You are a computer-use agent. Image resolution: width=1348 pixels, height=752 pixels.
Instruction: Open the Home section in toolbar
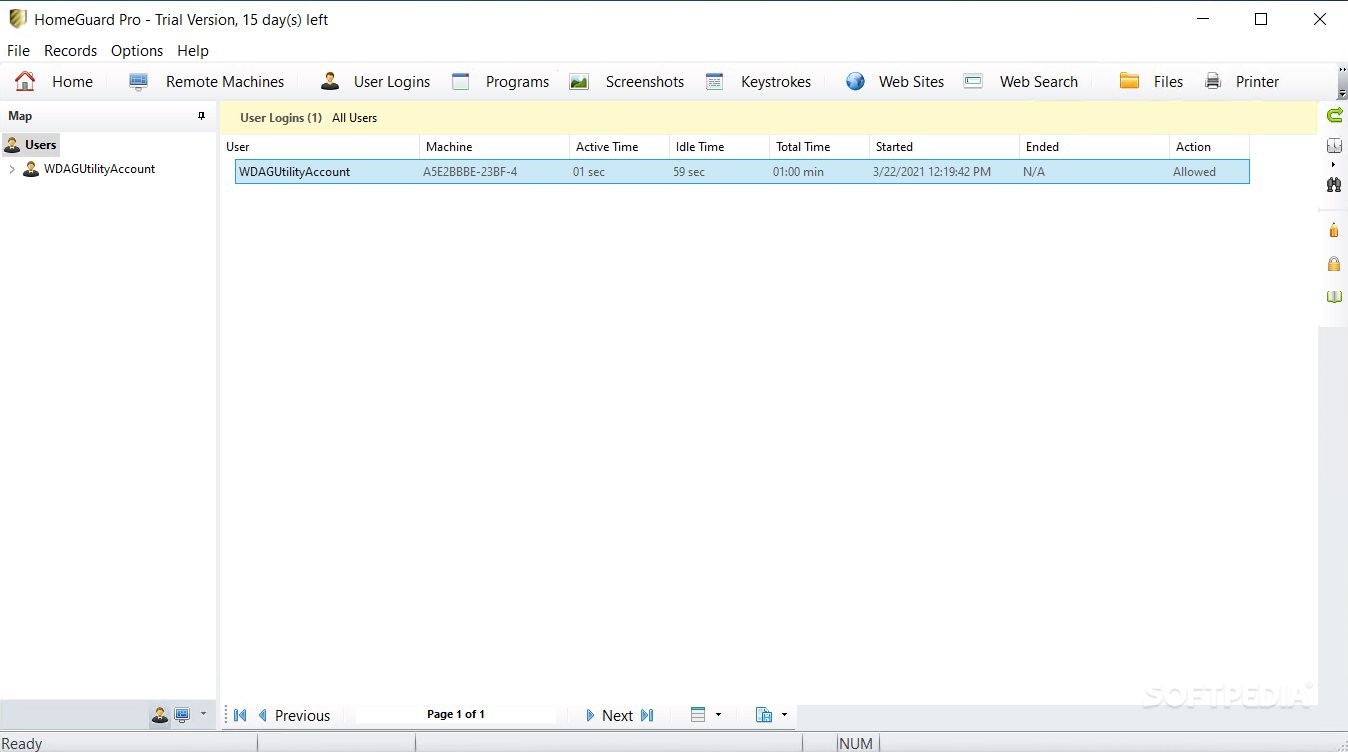[54, 82]
